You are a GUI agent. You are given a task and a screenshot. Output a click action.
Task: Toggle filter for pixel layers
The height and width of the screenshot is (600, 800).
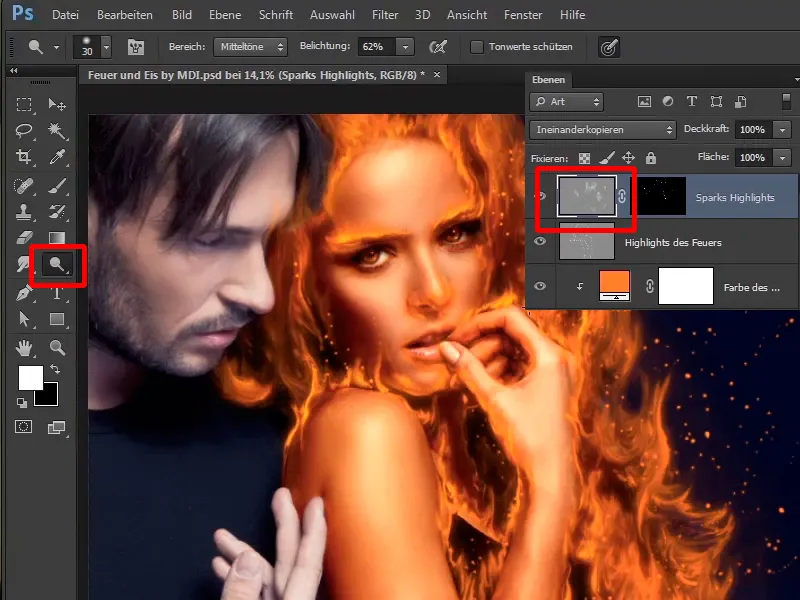[644, 102]
